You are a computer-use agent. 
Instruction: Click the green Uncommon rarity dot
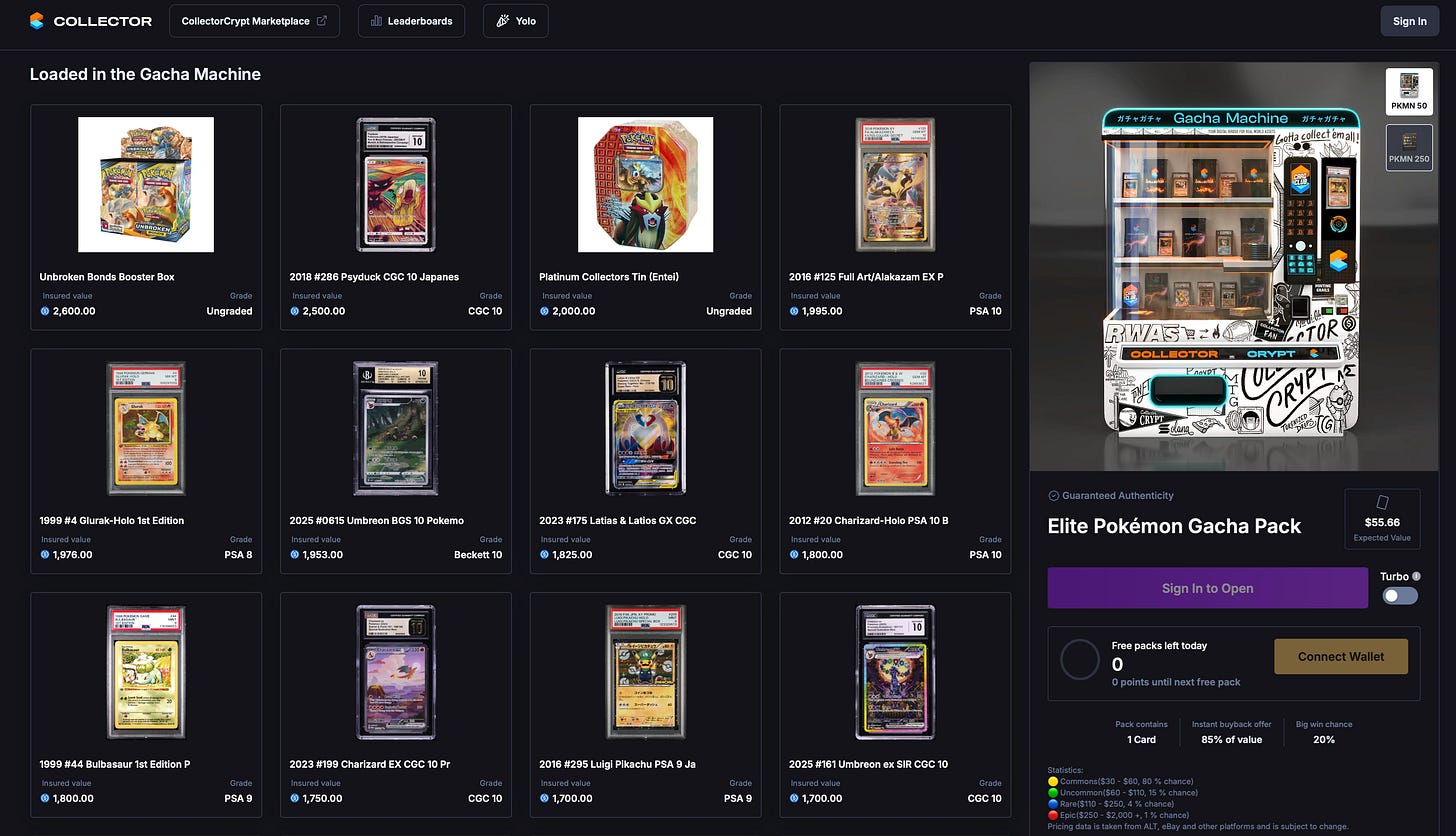[x=1053, y=792]
